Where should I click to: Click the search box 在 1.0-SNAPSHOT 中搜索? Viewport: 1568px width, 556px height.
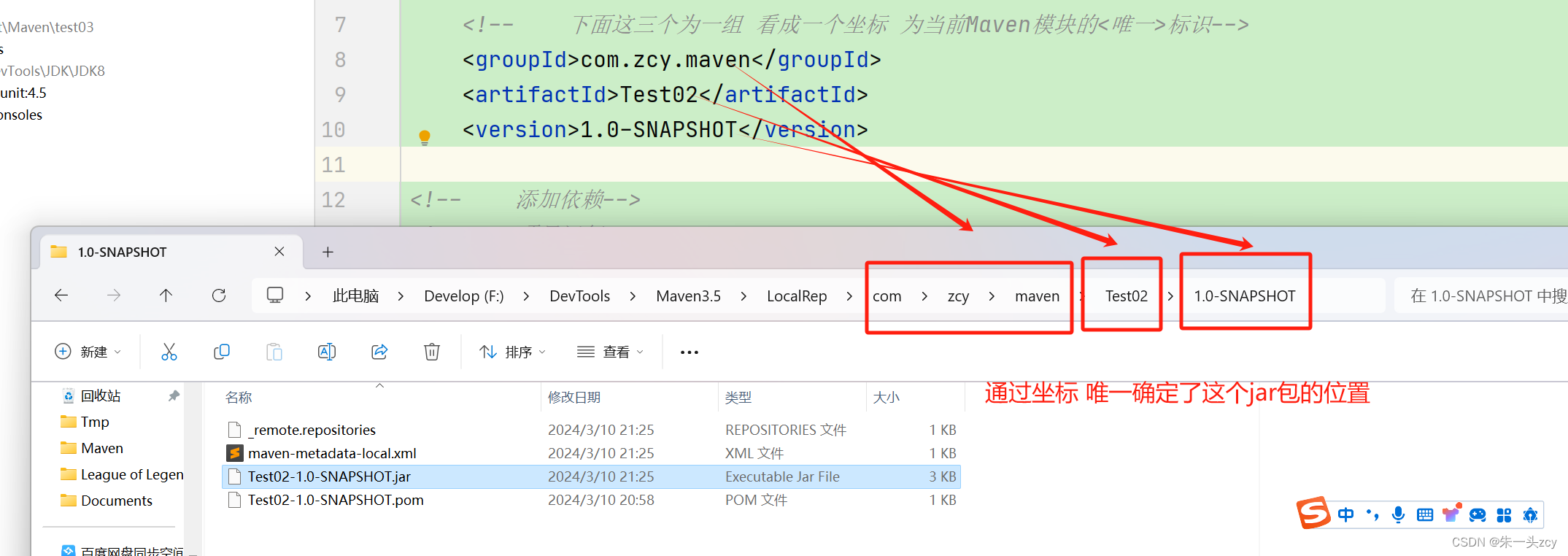click(1481, 296)
